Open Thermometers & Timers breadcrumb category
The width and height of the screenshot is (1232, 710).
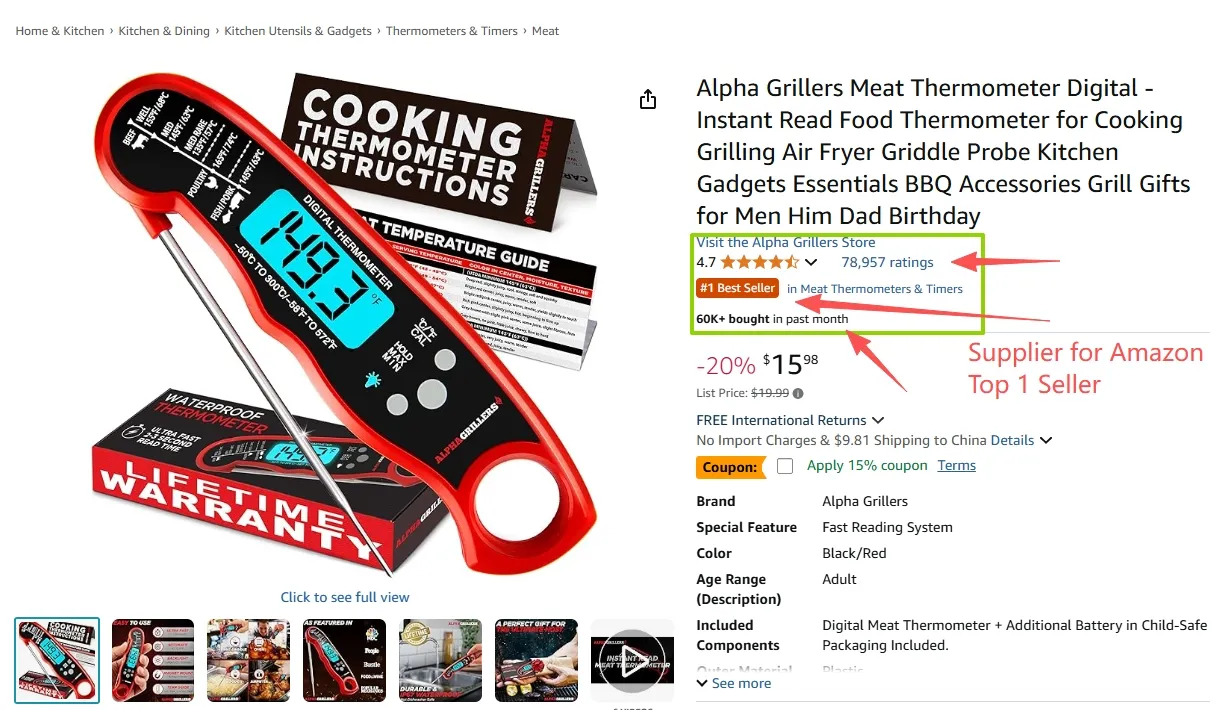point(452,31)
